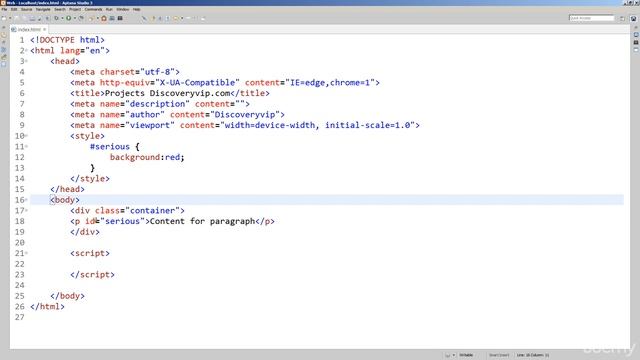The height and width of the screenshot is (360, 640).
Task: Click the closing </head> tag
Action: pyautogui.click(x=67, y=189)
